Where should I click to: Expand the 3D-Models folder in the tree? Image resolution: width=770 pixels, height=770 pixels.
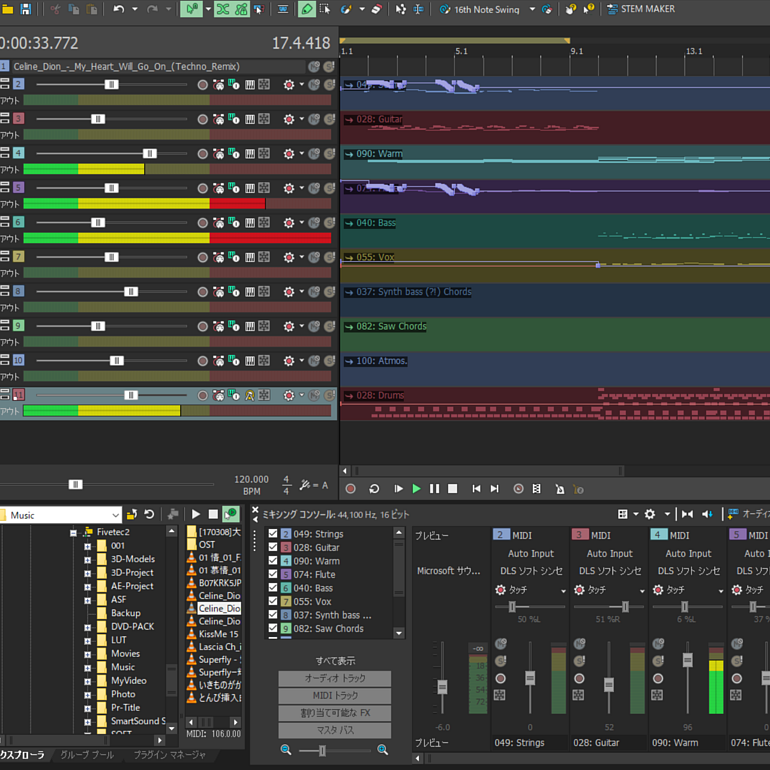pyautogui.click(x=87, y=560)
